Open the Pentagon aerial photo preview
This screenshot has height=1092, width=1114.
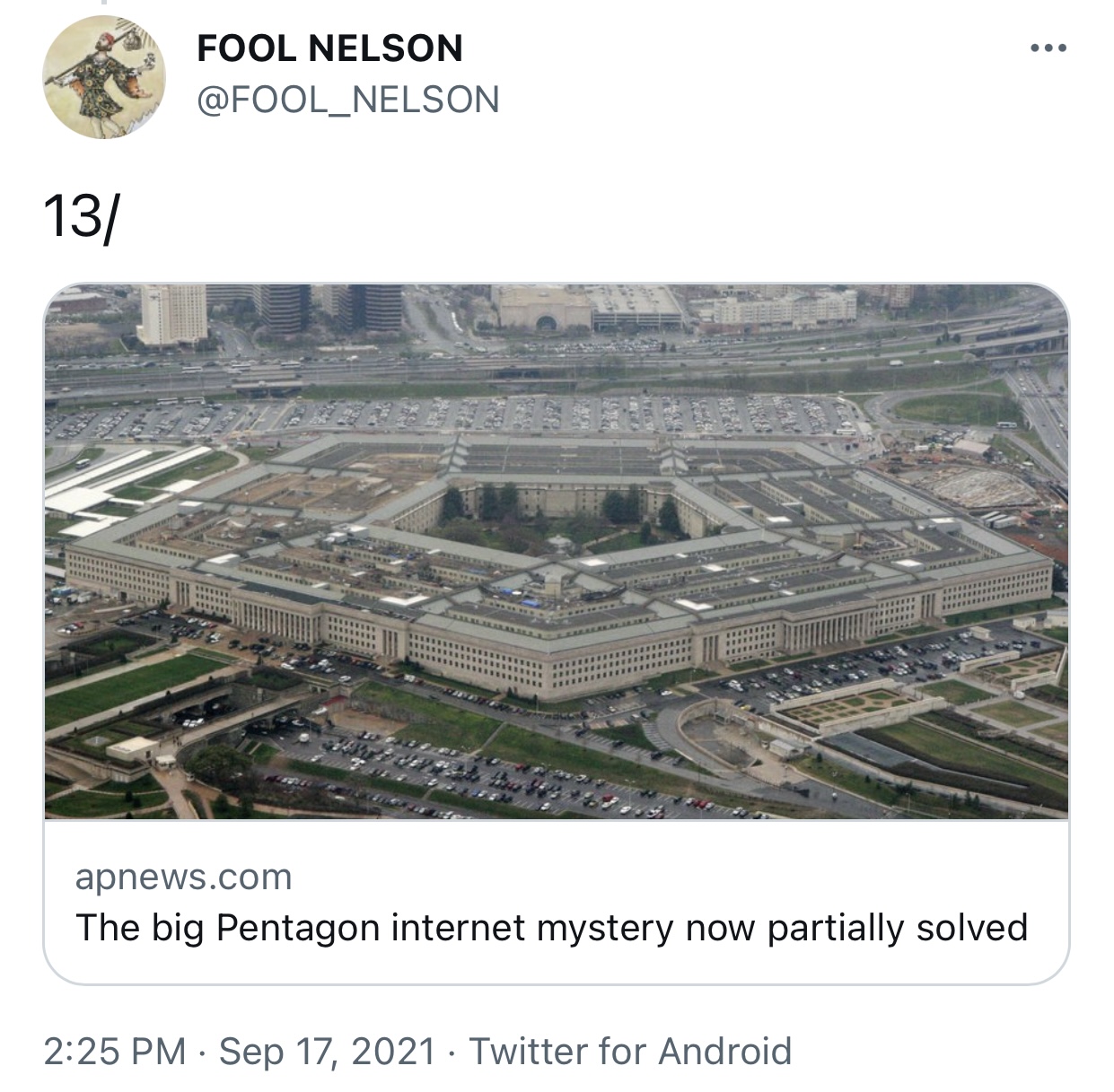click(x=557, y=551)
